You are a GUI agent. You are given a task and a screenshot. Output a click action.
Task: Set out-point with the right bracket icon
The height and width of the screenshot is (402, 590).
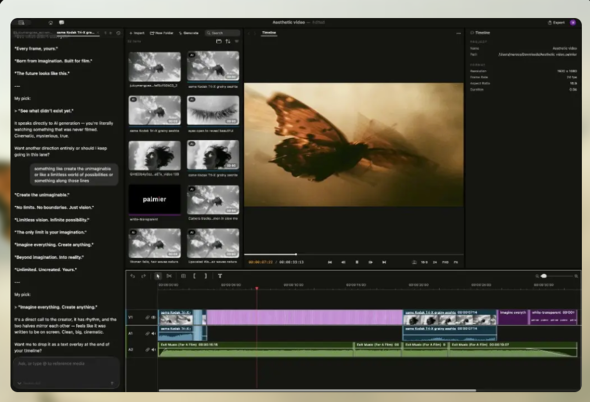click(x=205, y=276)
